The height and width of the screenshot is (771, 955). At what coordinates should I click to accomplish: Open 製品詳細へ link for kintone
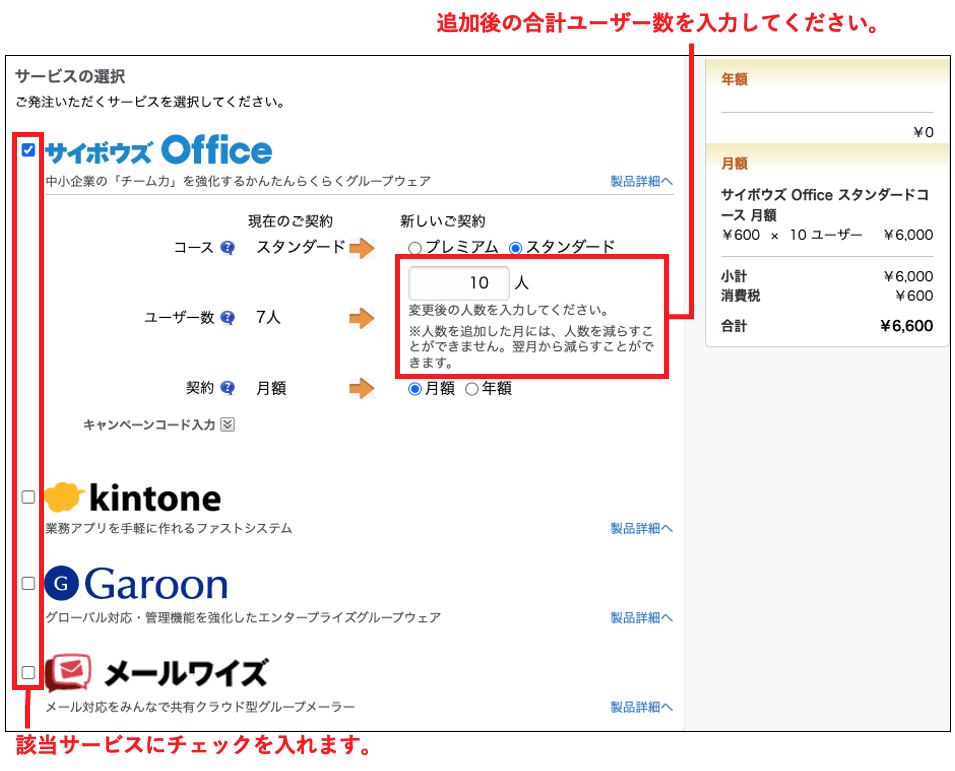coord(641,528)
